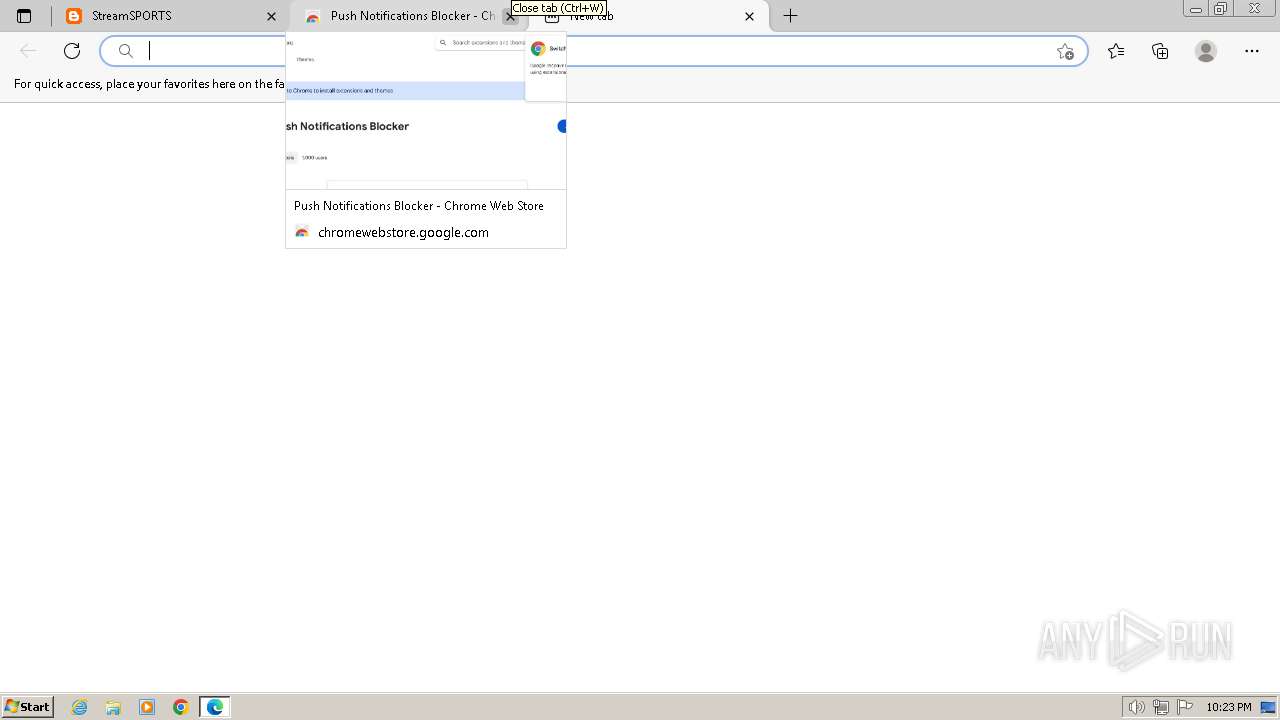Open a new tab with plus button
Screen dimensions: 1280x720
pyautogui.click(x=790, y=16)
